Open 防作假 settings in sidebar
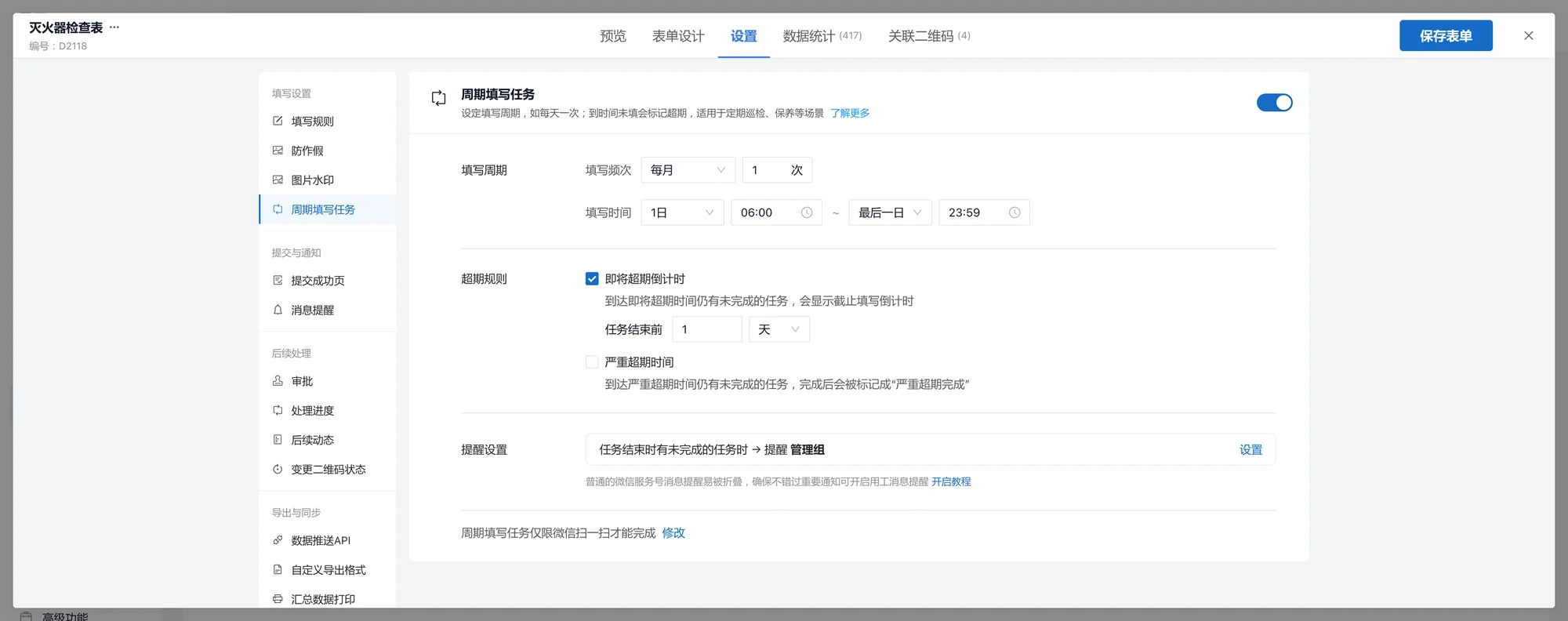This screenshot has height=621, width=1568. point(328,151)
